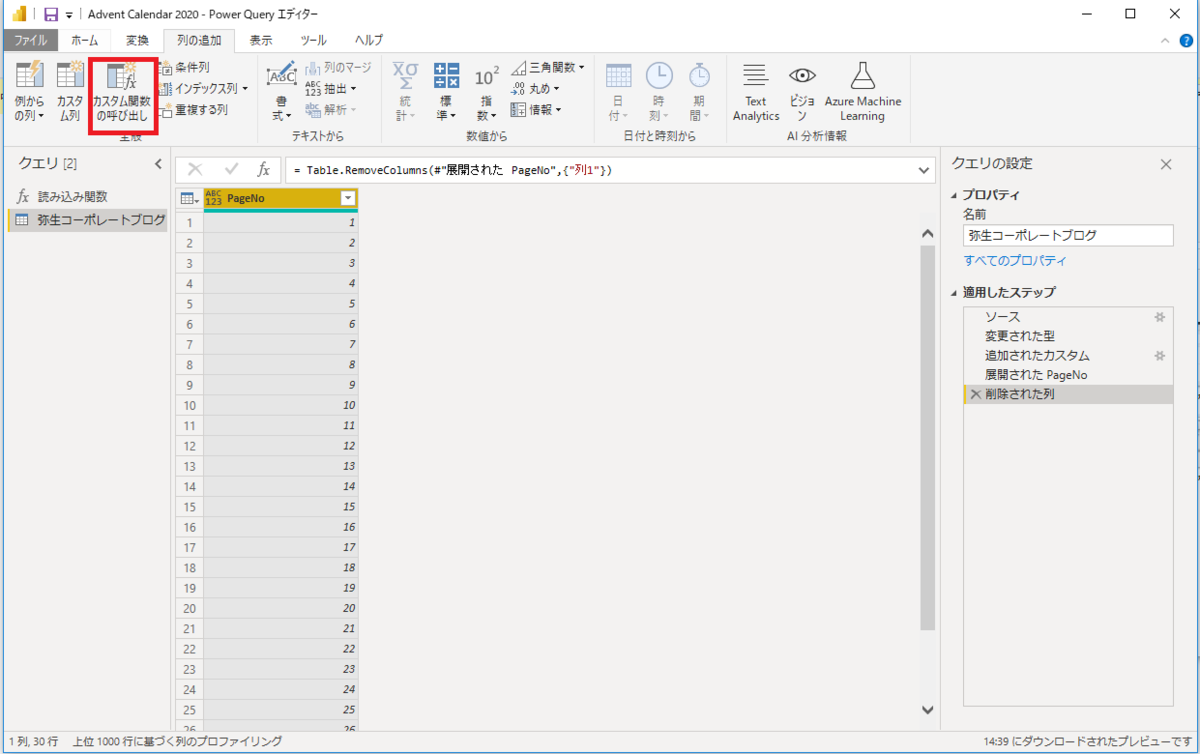Open the 情報 (Information) menu

(535, 109)
